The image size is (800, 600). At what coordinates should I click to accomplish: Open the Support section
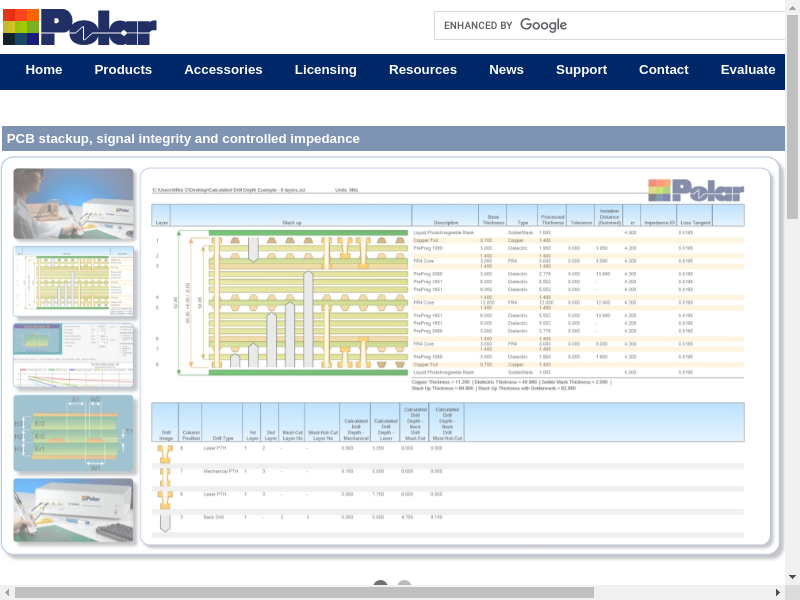click(x=581, y=70)
